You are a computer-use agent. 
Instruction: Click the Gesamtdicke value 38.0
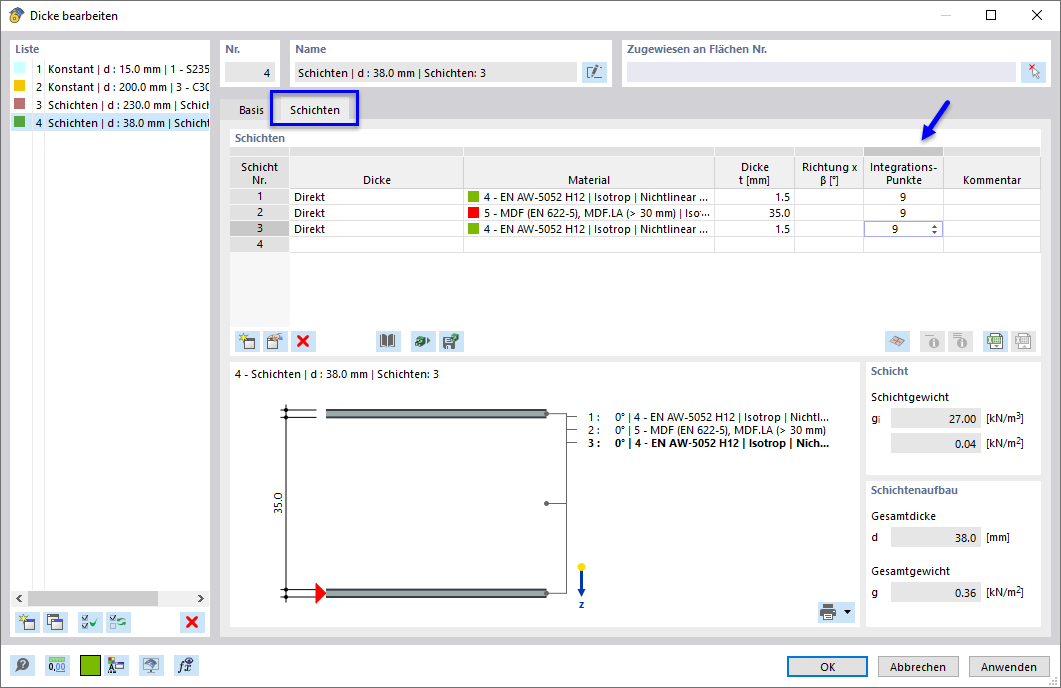pyautogui.click(x=935, y=538)
